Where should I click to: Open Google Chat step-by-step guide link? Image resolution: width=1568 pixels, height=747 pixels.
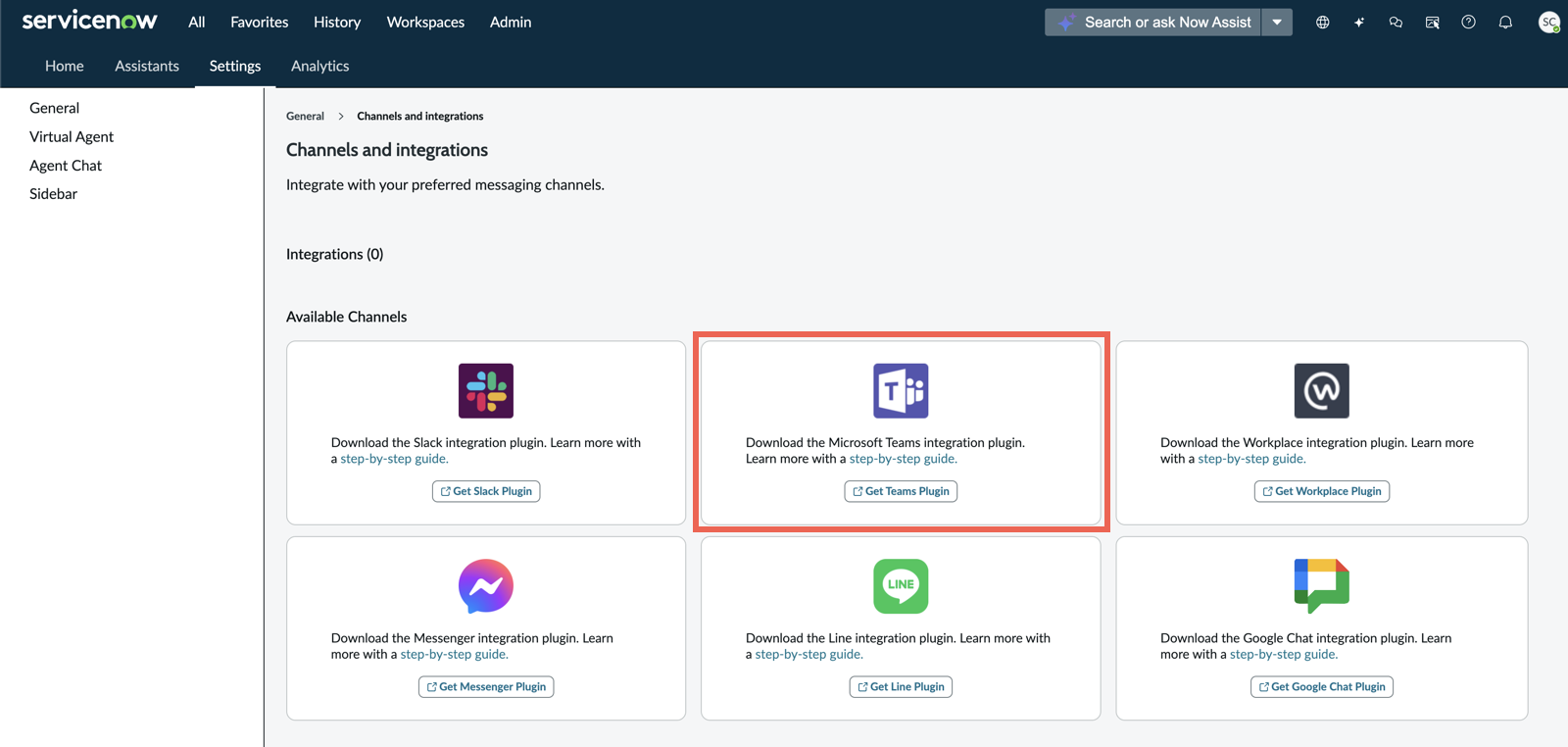1284,654
